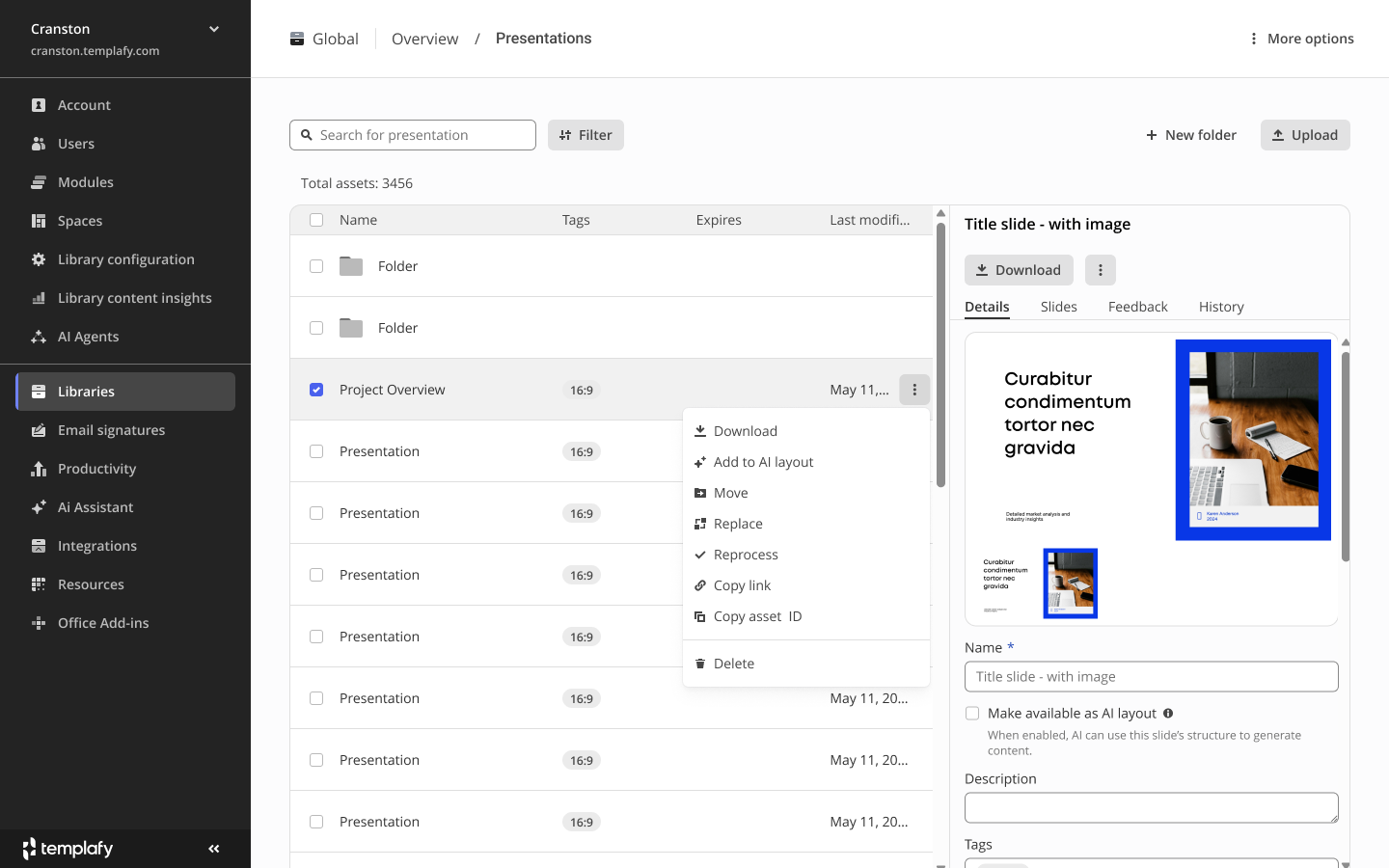This screenshot has height=868, width=1389.
Task: Click the AI Agents icon
Action: [39, 337]
